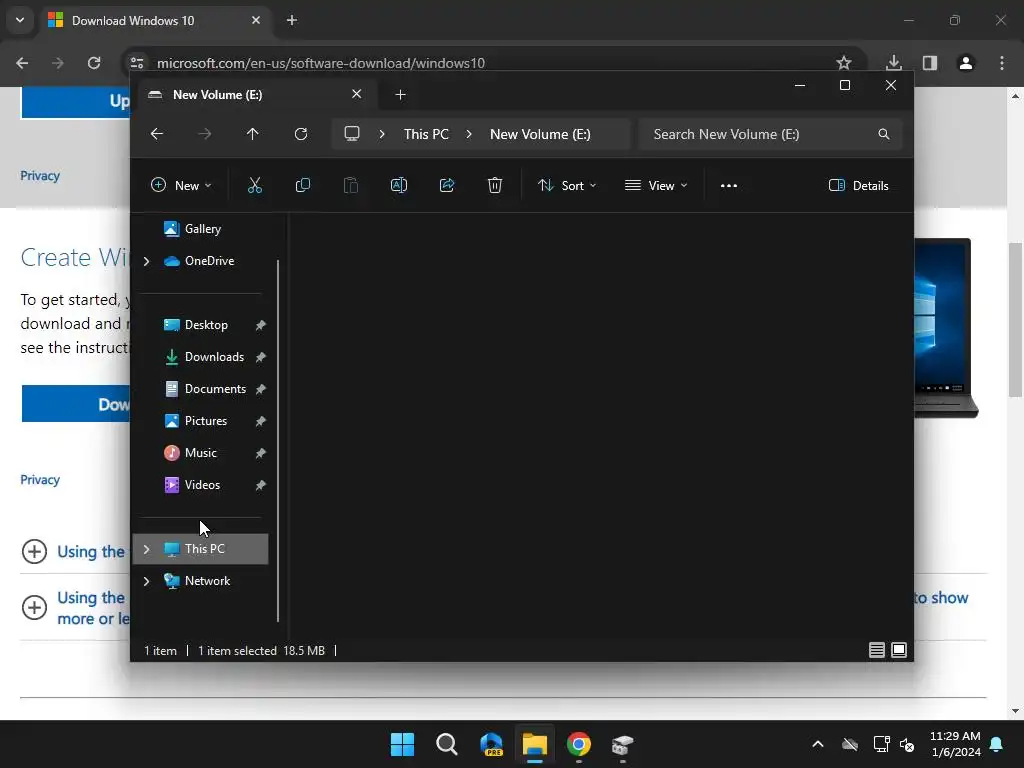Click the Share icon in File Explorer toolbar
This screenshot has height=768, width=1024.
click(447, 185)
